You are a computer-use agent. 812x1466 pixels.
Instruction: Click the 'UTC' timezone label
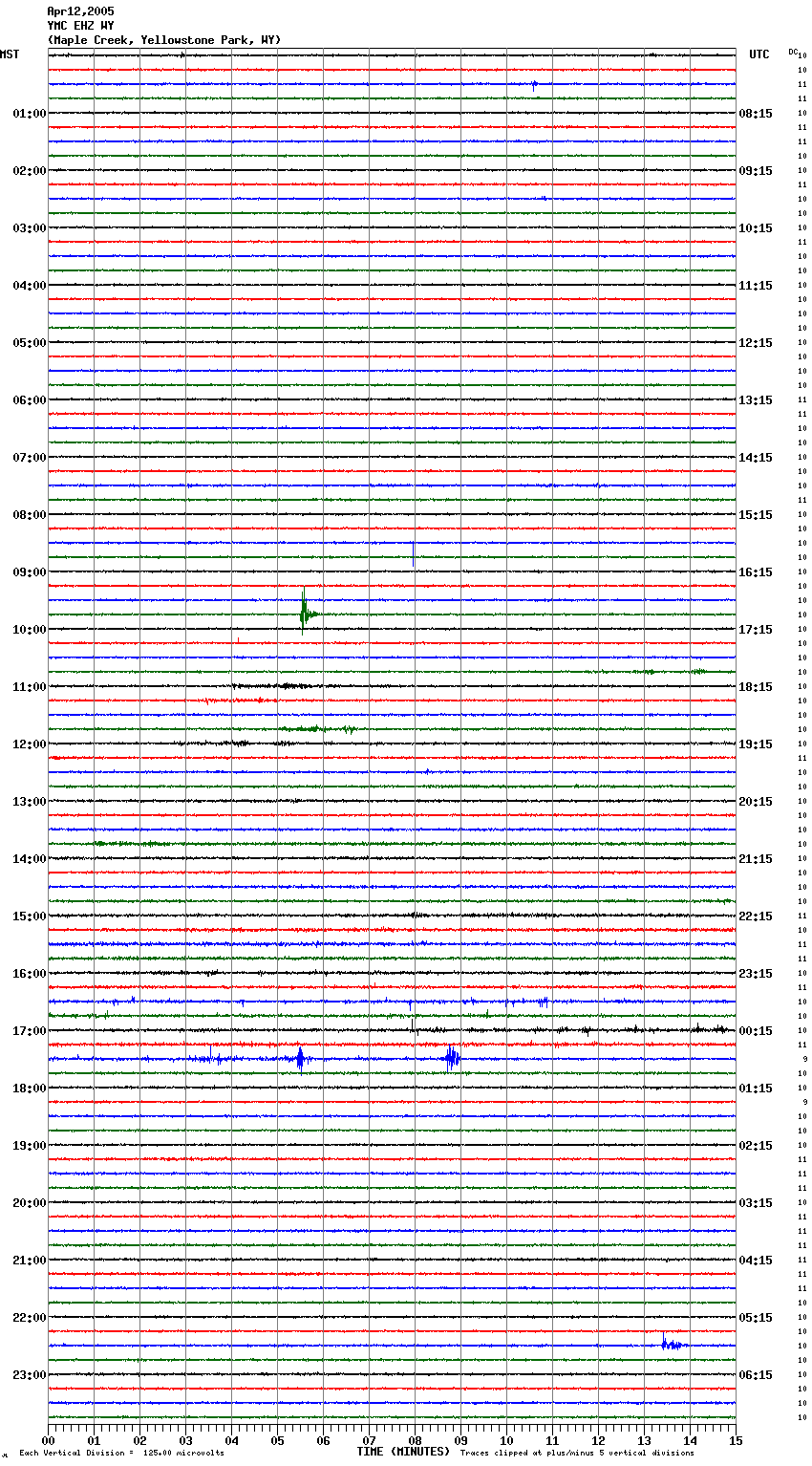point(759,54)
